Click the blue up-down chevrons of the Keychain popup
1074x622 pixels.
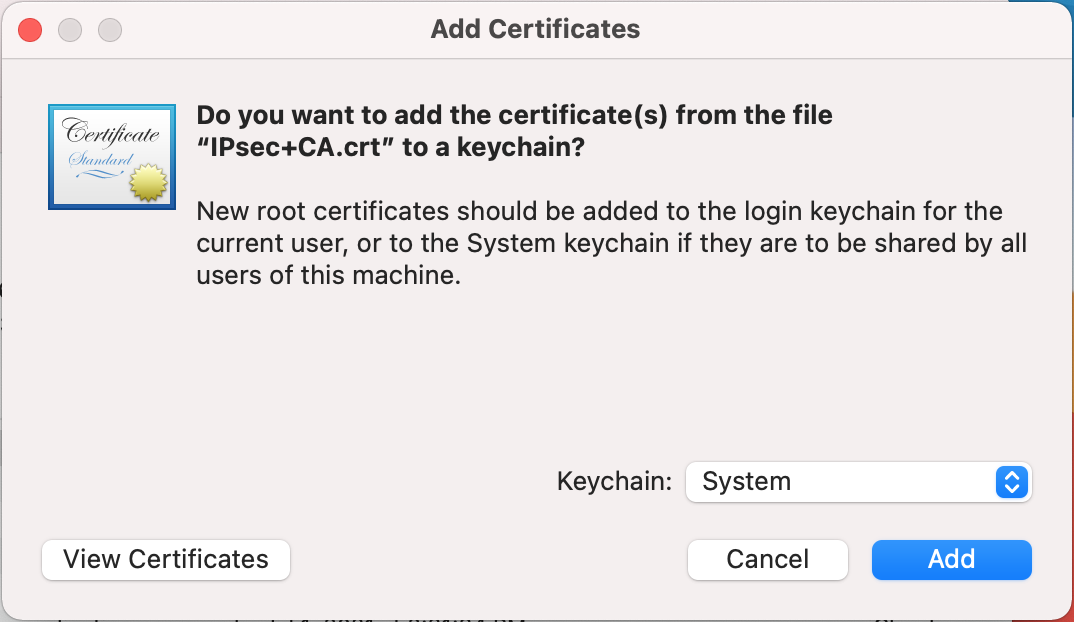click(x=1012, y=482)
